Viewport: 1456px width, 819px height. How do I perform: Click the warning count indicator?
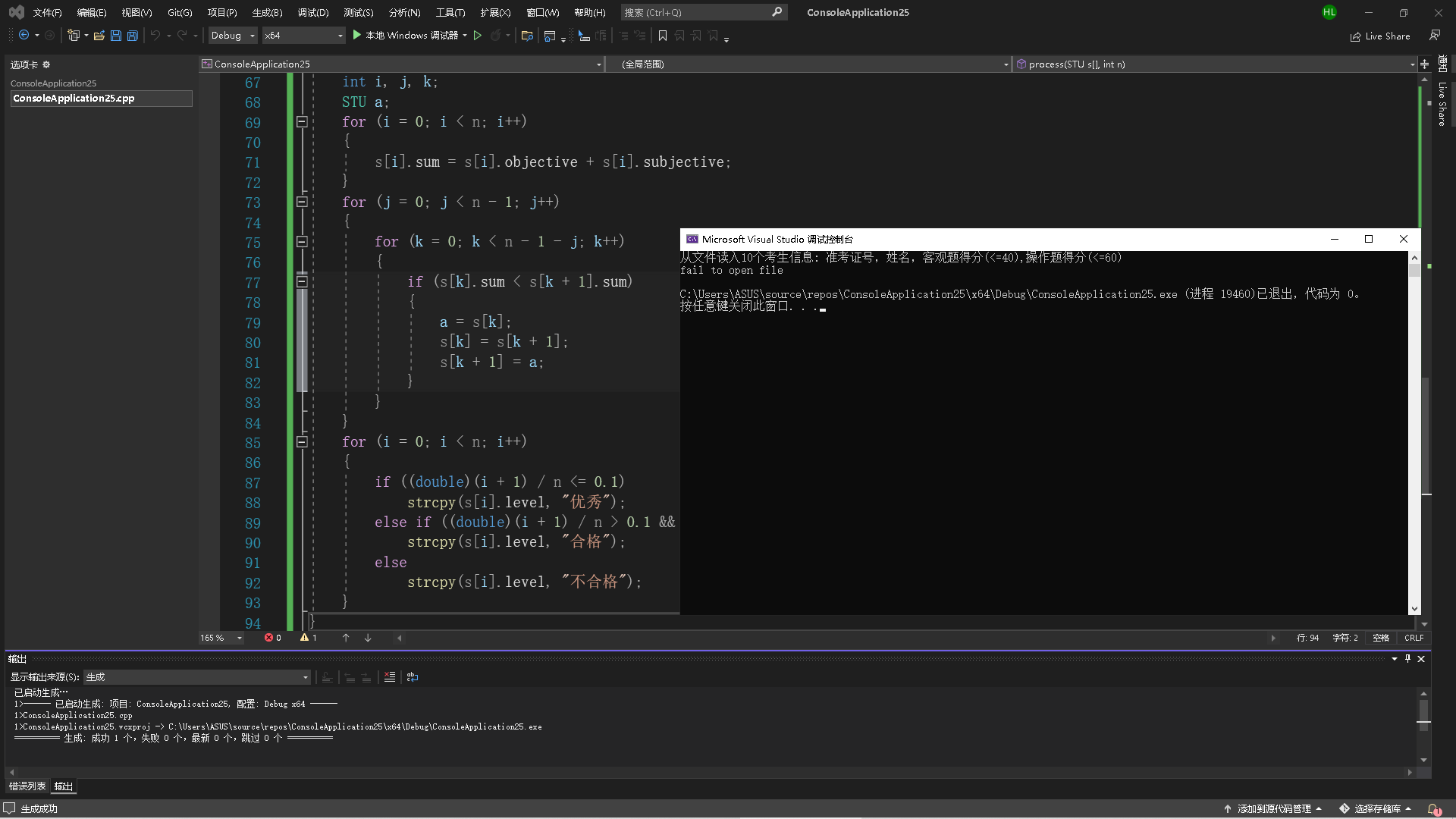coord(309,638)
